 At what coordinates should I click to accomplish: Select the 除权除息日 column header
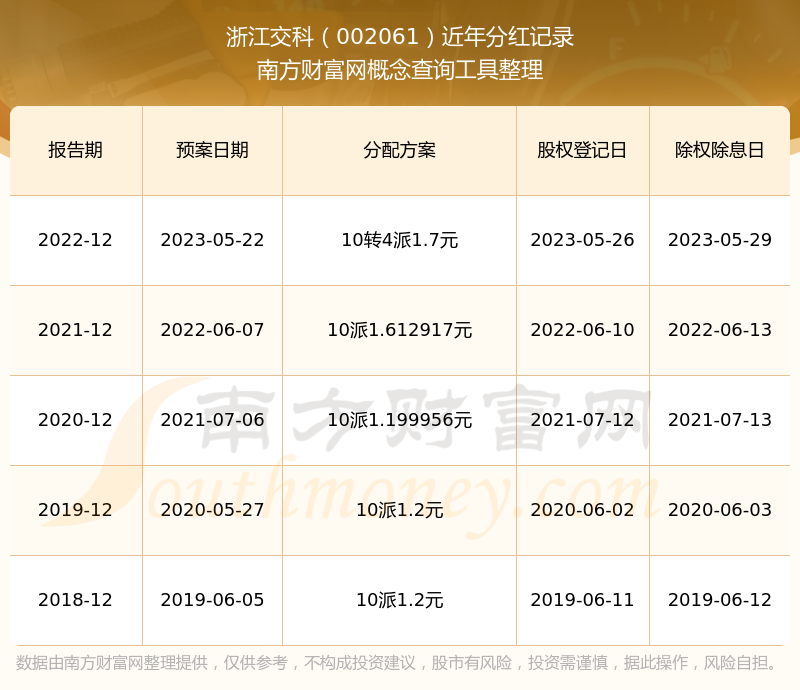point(719,150)
